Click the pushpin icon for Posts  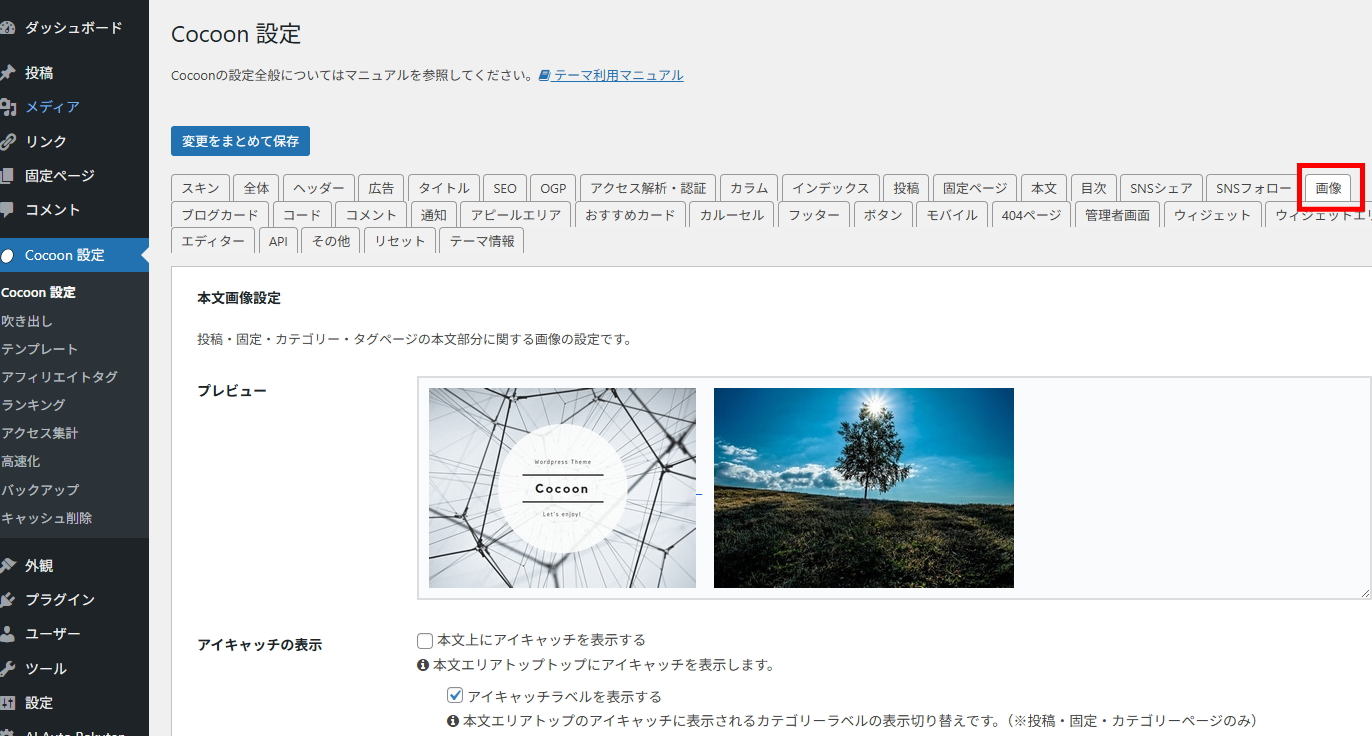[7, 73]
